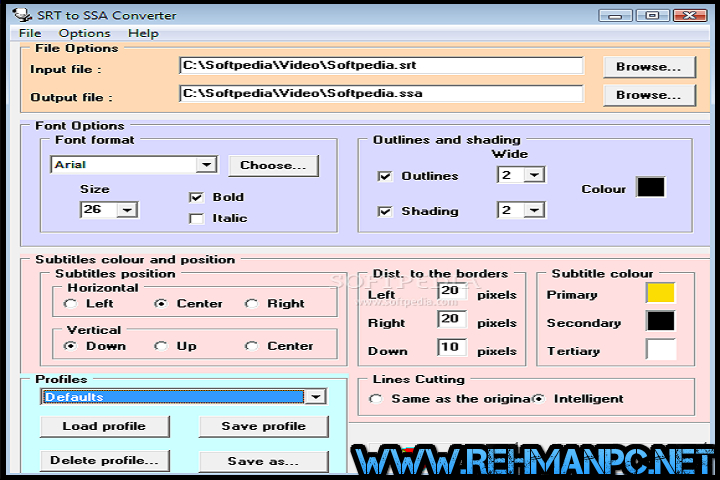Browse for the input file
The image size is (720, 480).
pos(648,67)
